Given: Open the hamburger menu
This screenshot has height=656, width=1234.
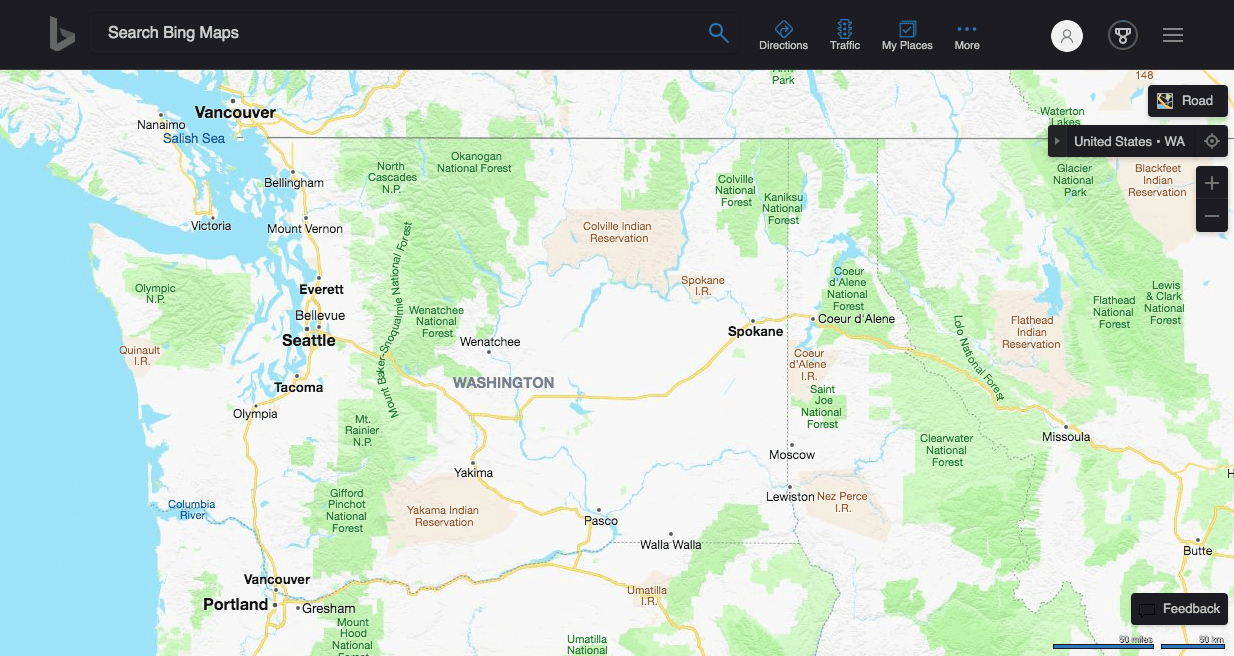Looking at the screenshot, I should click(1173, 35).
